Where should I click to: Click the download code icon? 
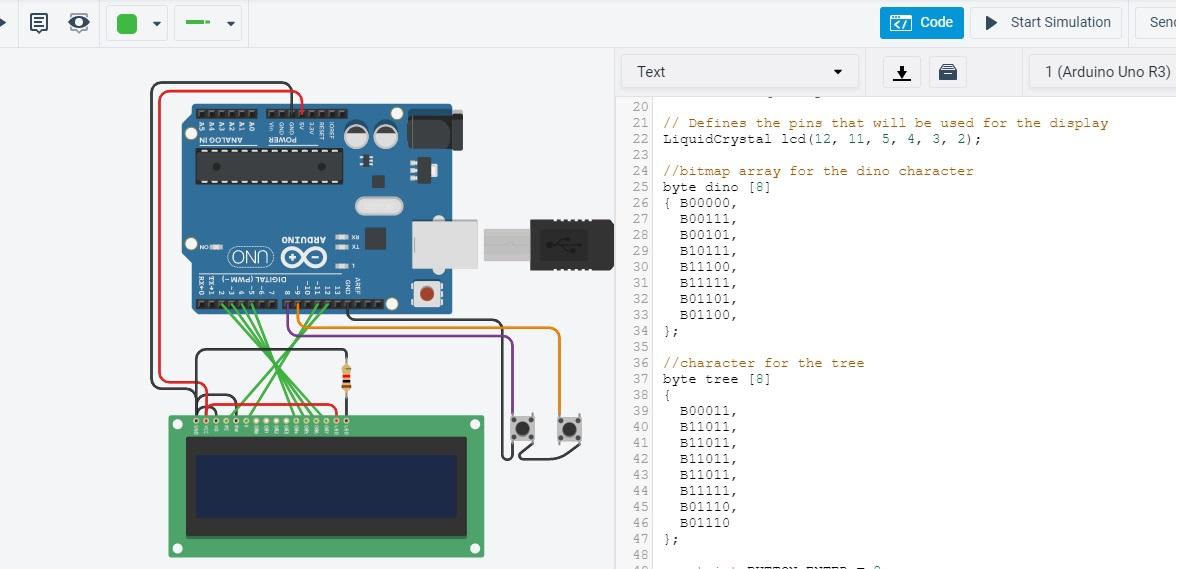click(x=902, y=72)
